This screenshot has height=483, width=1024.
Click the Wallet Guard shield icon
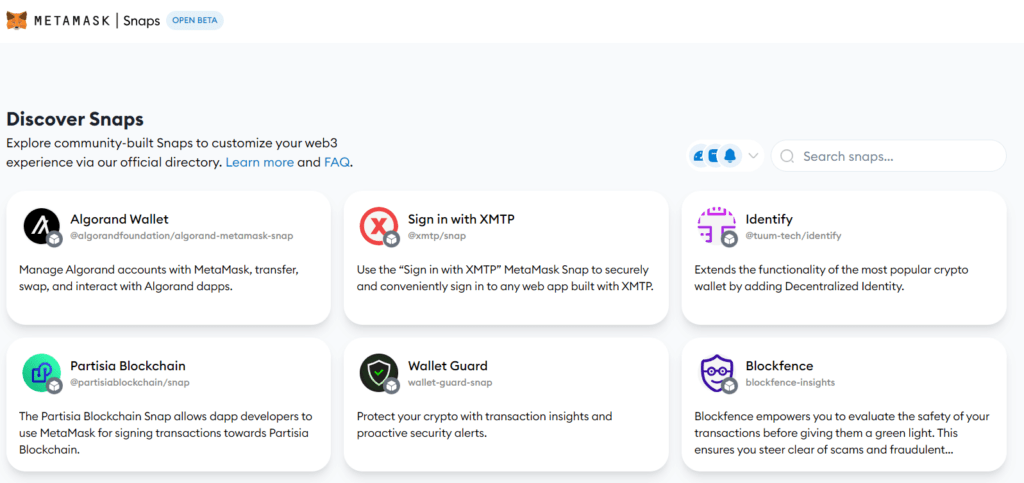pyautogui.click(x=379, y=373)
